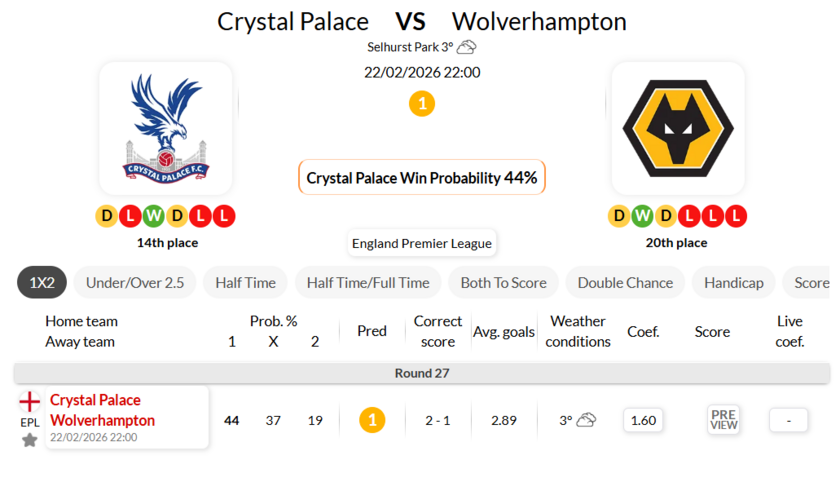Viewport: 840px width, 482px height.
Task: Click the cloud icon in weather conditions column
Action: (586, 420)
